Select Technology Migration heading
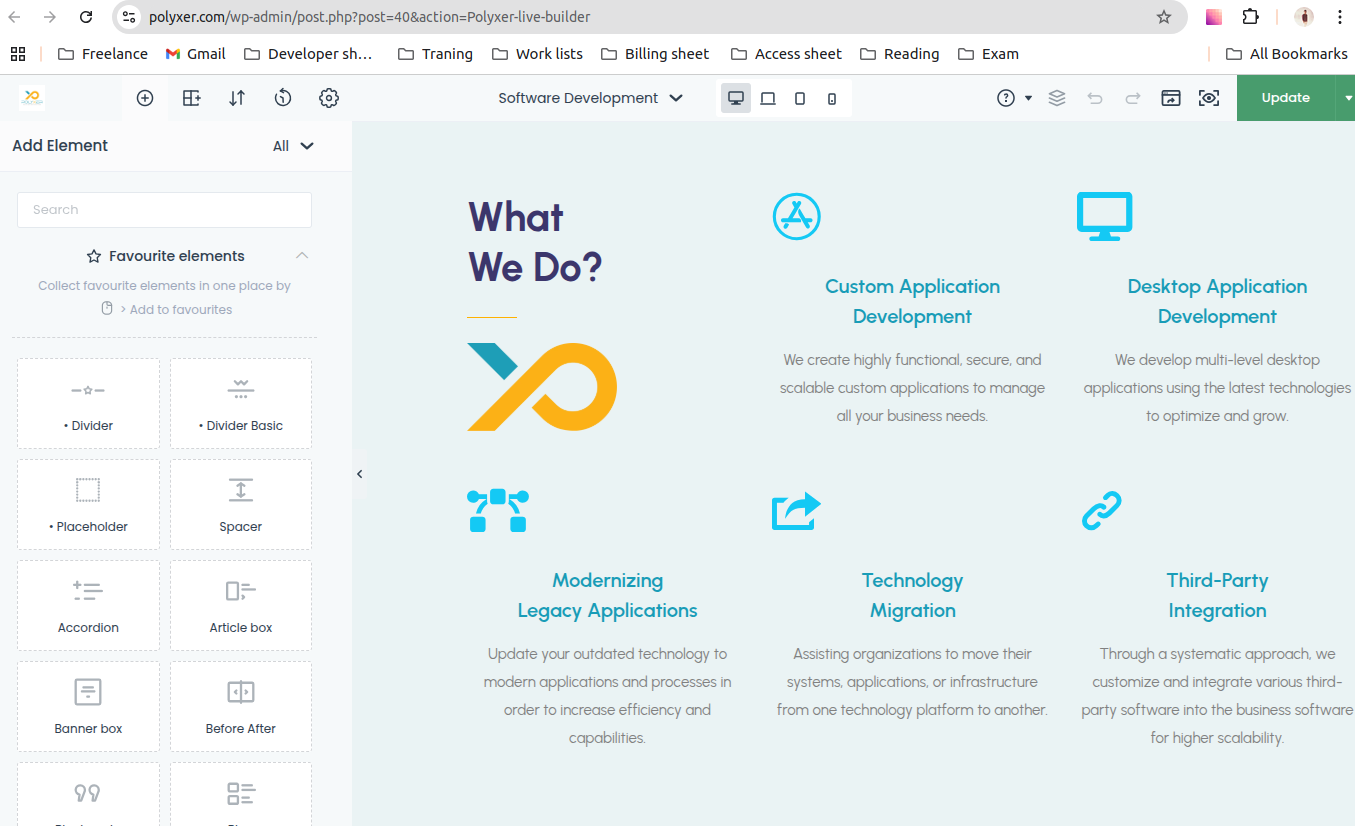 pyautogui.click(x=912, y=595)
